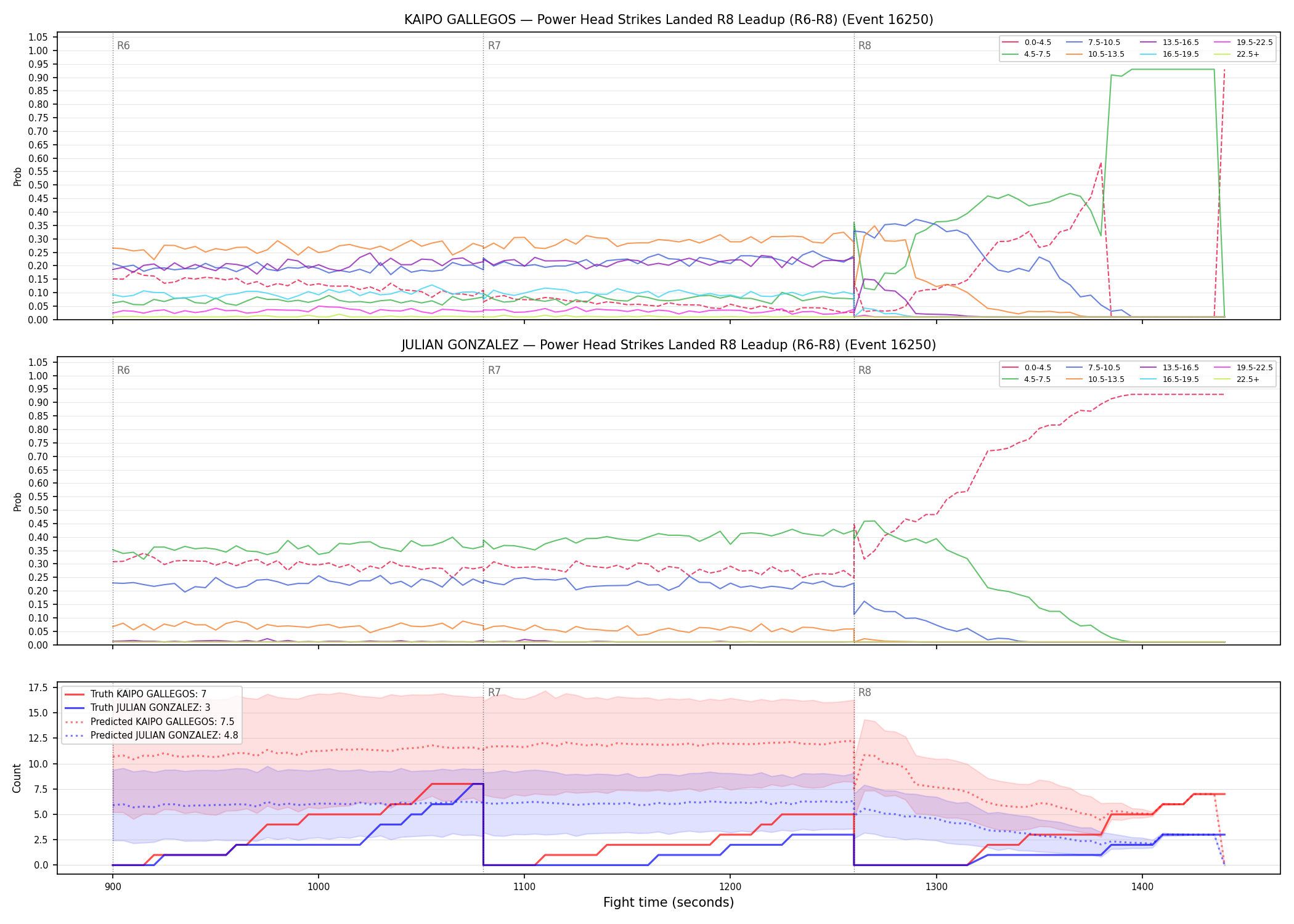Click the R6 round label in Kaipo Gallegos chart
The height and width of the screenshot is (924, 1294).
tap(123, 46)
